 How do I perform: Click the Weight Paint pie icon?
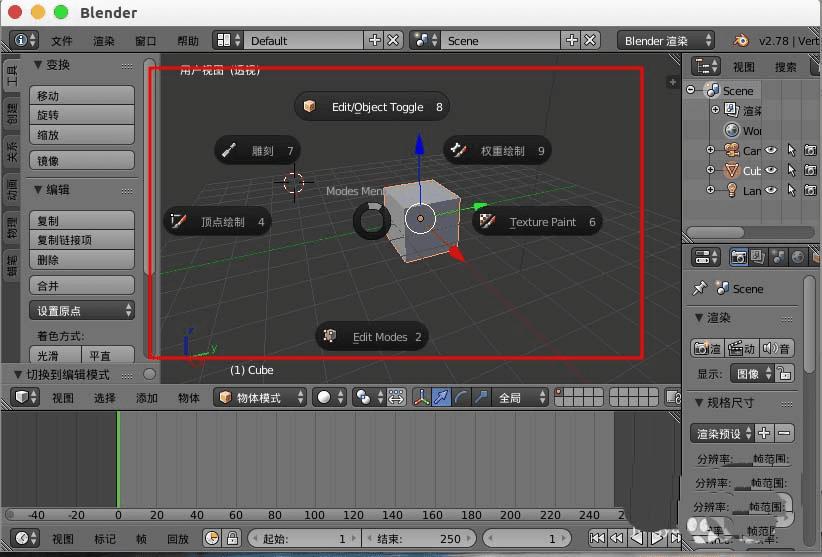pos(459,151)
